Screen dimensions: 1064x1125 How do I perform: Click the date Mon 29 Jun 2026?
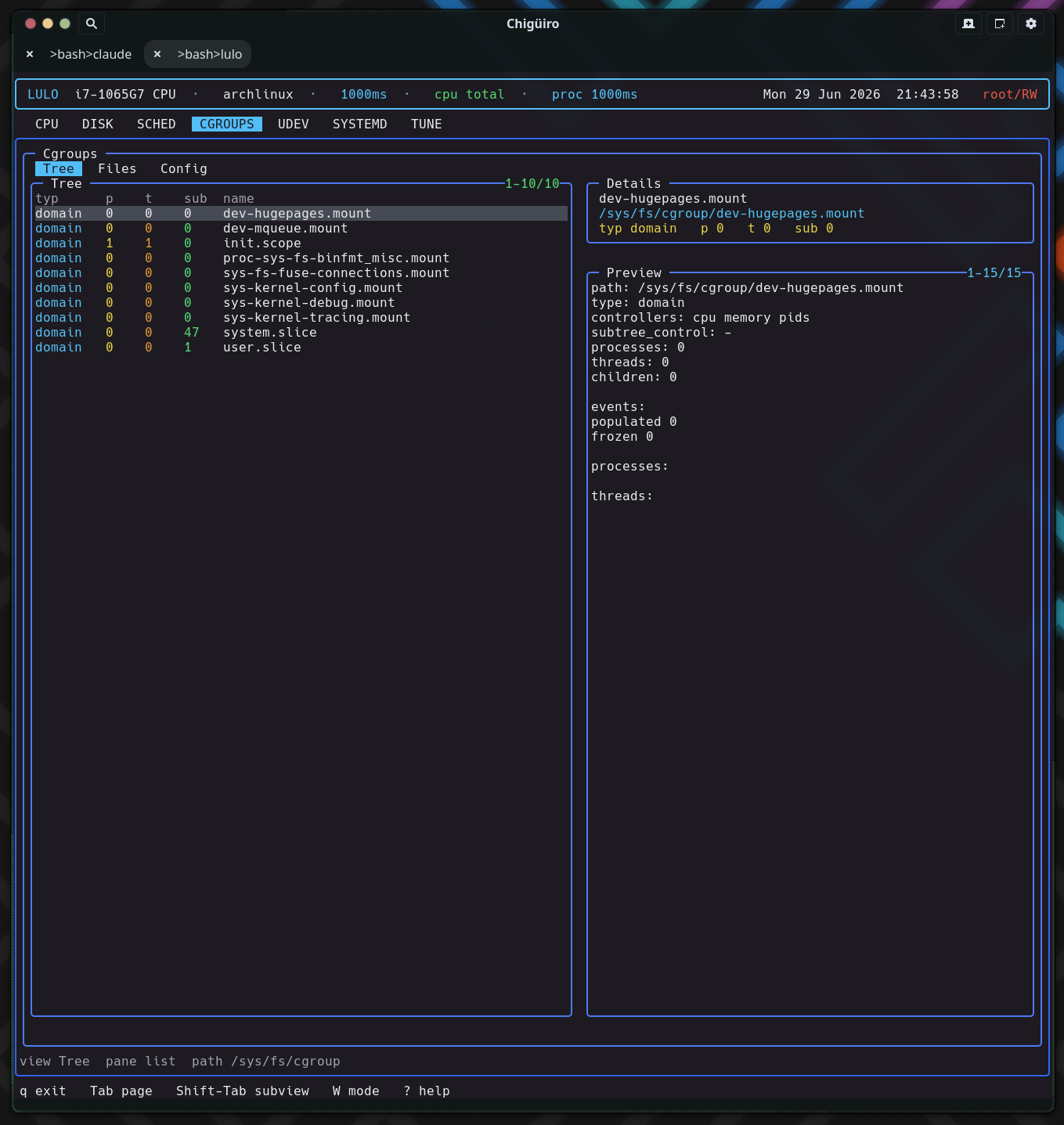point(822,94)
